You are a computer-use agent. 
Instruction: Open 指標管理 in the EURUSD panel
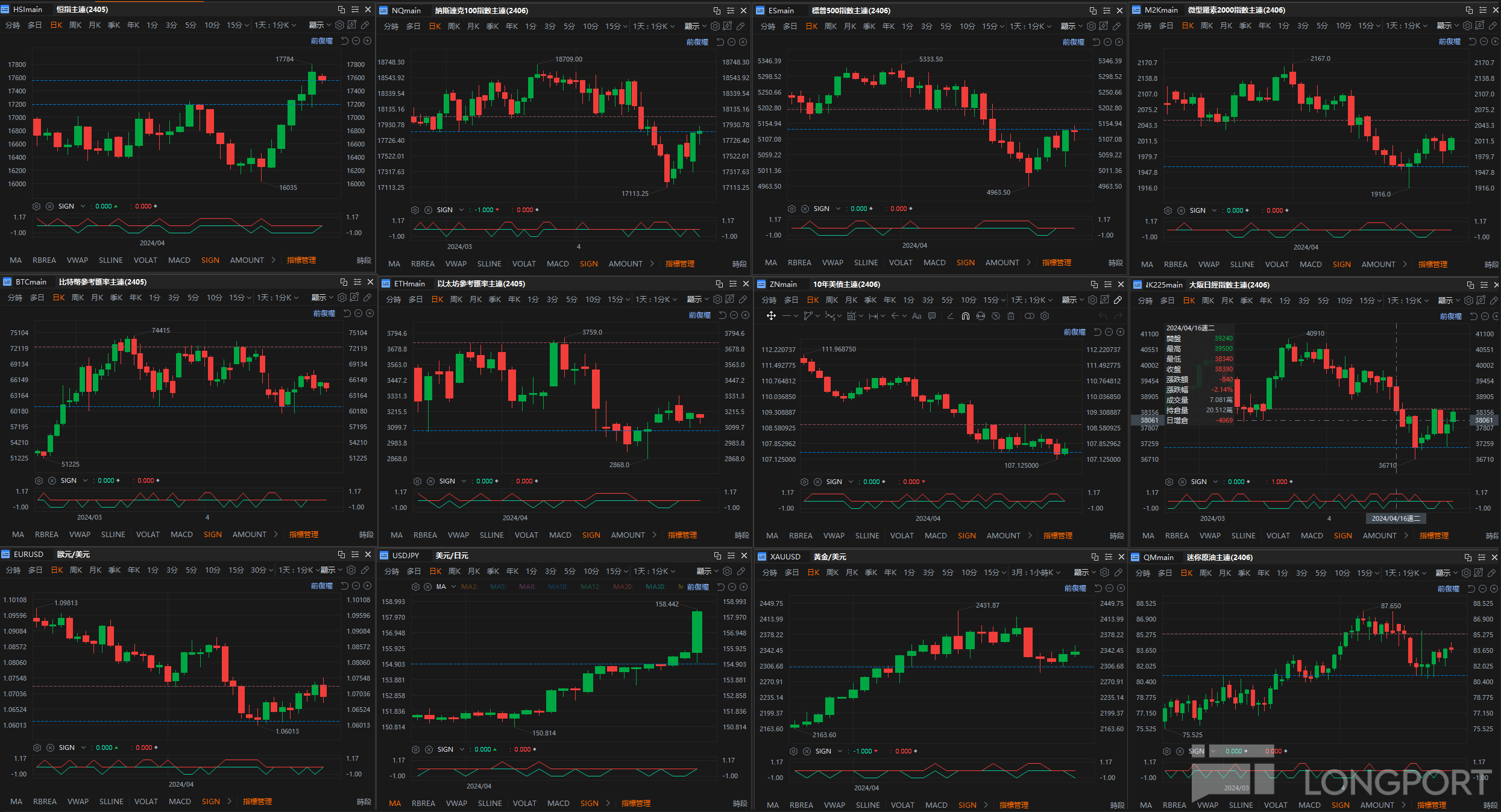[x=257, y=802]
